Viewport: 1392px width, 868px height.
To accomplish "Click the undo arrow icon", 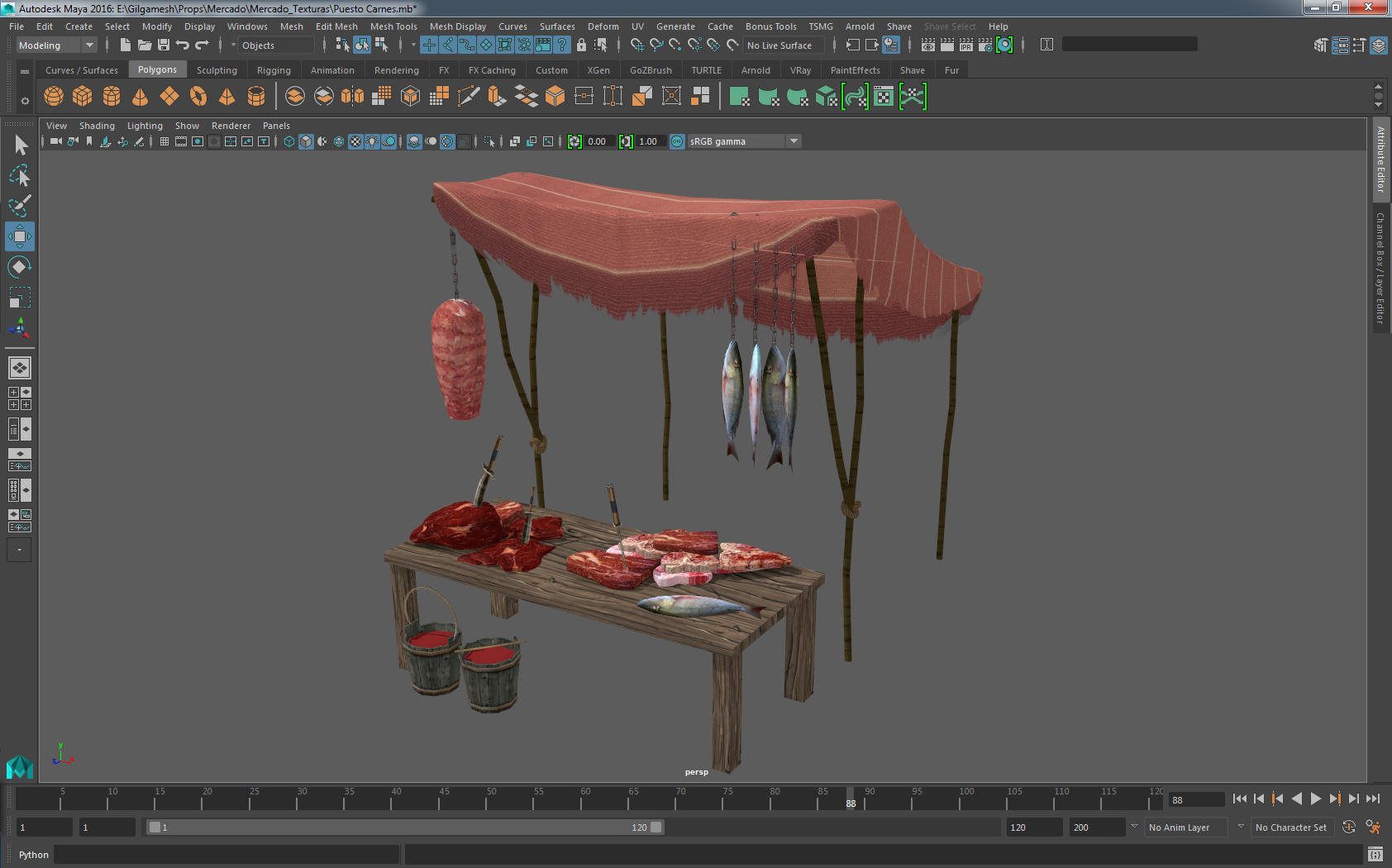I will click(183, 45).
